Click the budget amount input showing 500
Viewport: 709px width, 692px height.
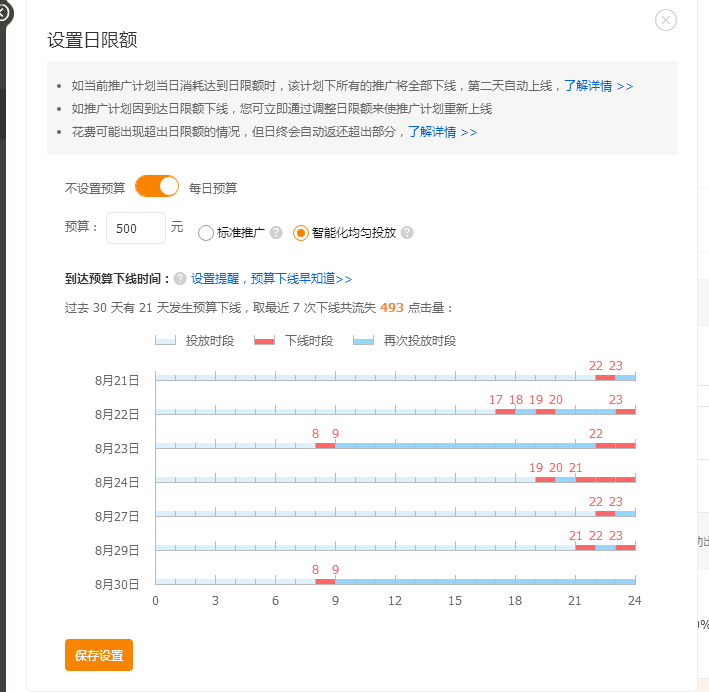click(x=135, y=228)
